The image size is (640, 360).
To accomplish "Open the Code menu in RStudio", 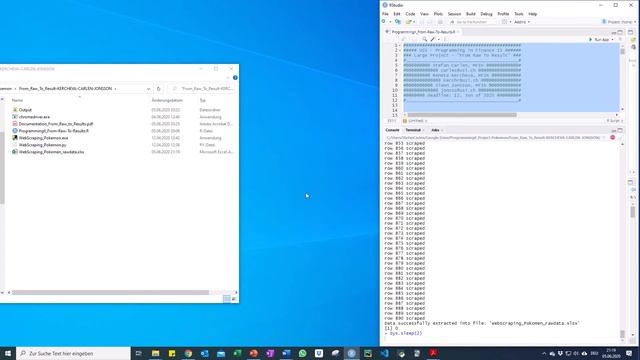I will point(410,14).
